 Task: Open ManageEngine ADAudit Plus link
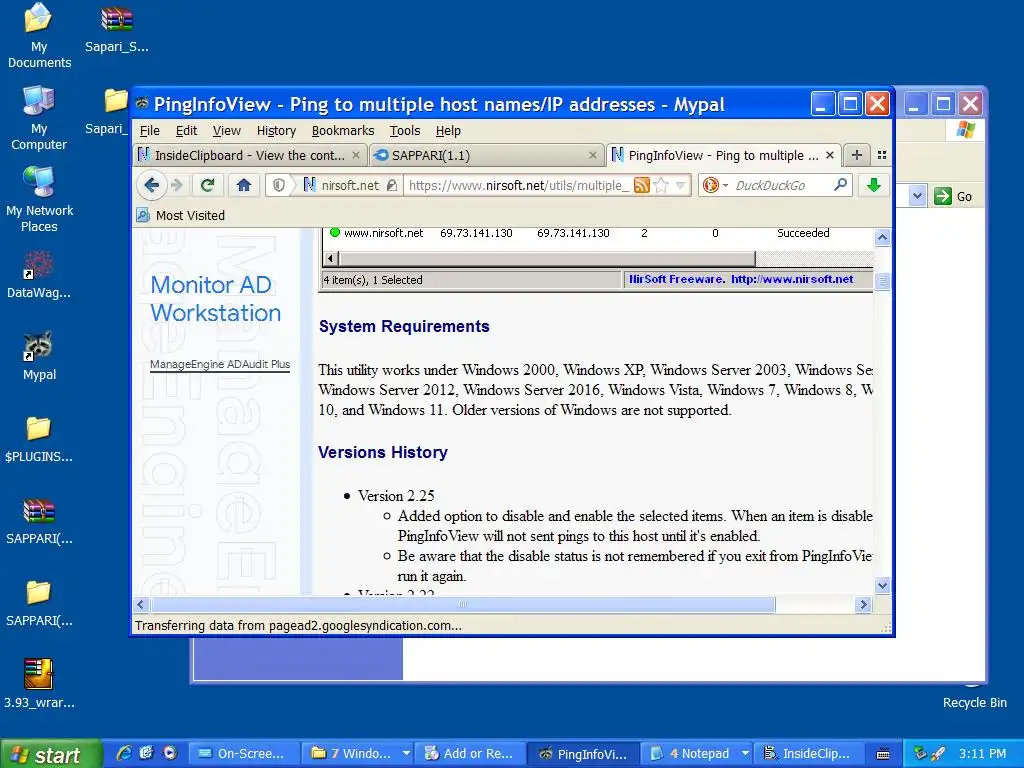pos(220,364)
